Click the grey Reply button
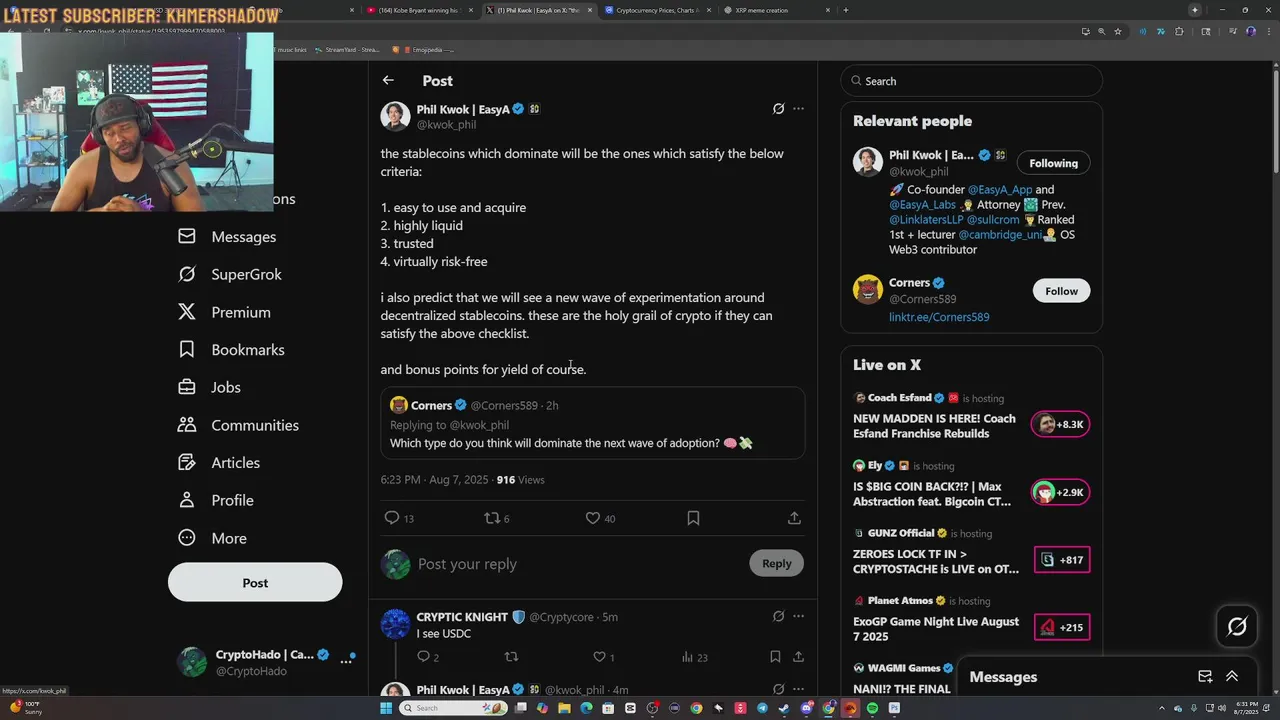Image resolution: width=1280 pixels, height=720 pixels. tap(776, 564)
